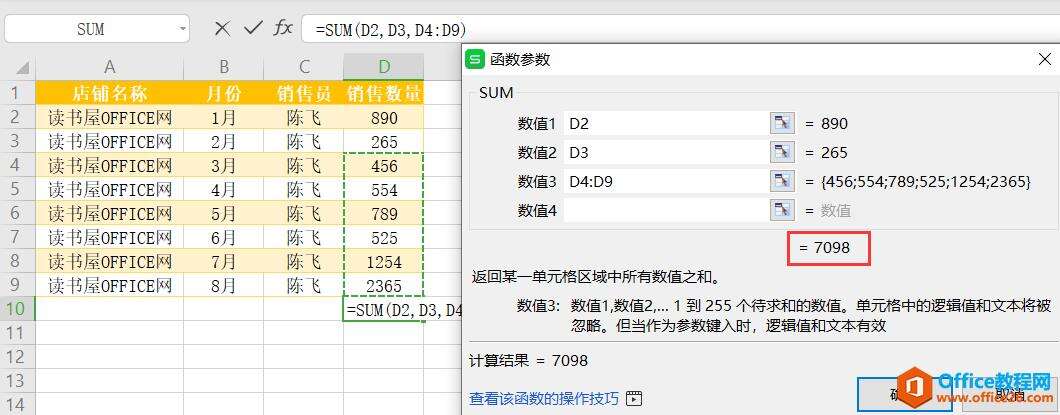The image size is (1060, 415).
Task: Click the select-all corner triangle
Action: coord(22,68)
